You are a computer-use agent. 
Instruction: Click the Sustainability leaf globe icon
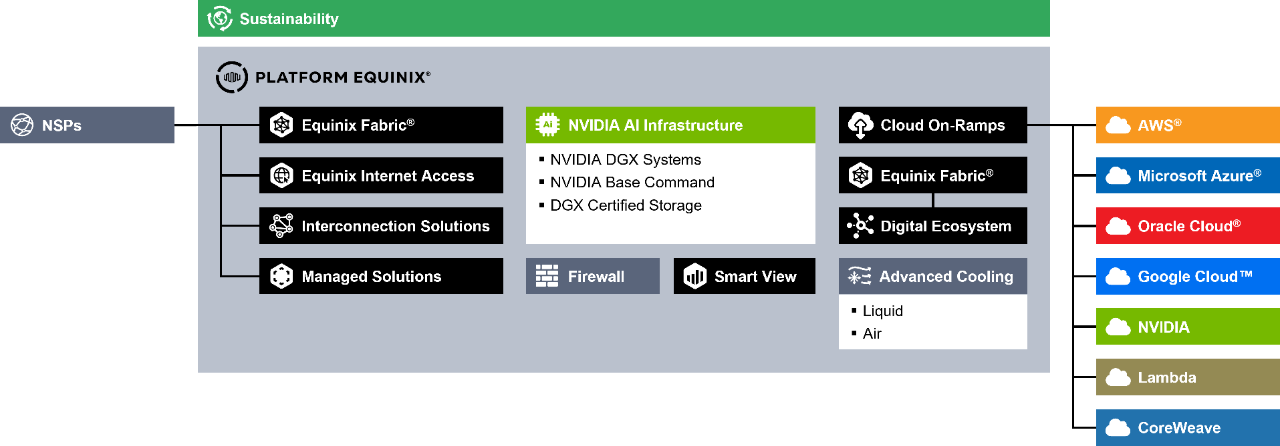(220, 18)
